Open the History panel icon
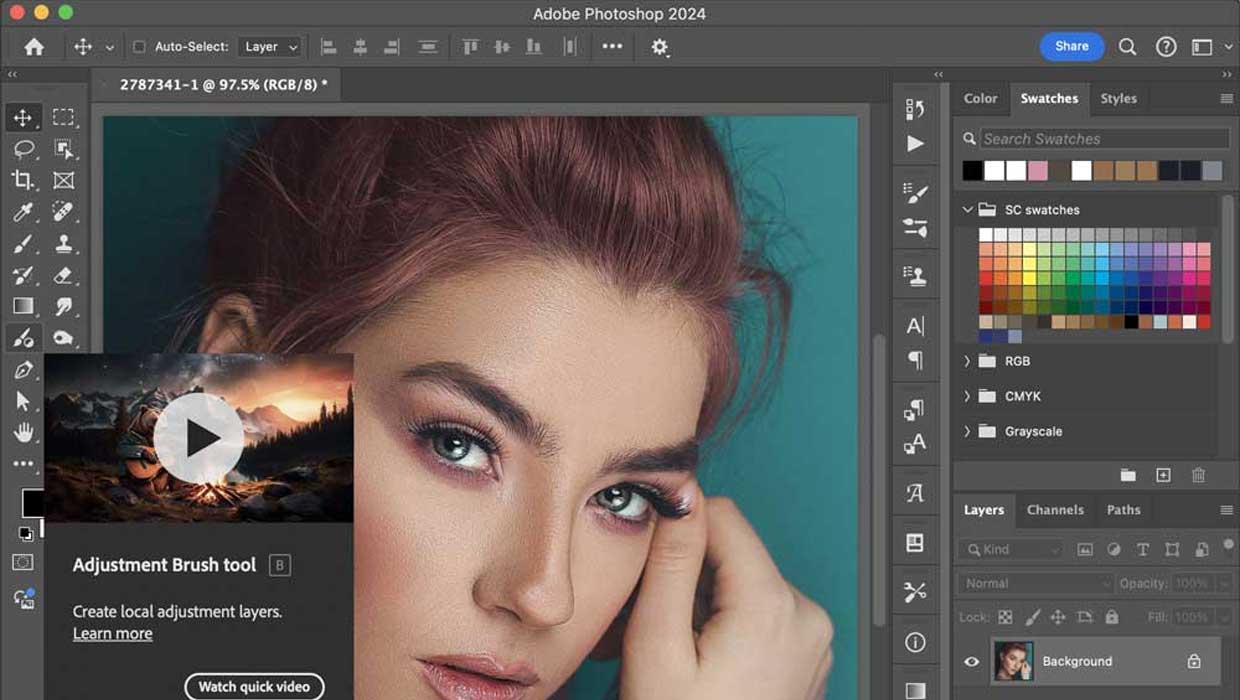Screen dimensions: 1240x700 [915, 108]
